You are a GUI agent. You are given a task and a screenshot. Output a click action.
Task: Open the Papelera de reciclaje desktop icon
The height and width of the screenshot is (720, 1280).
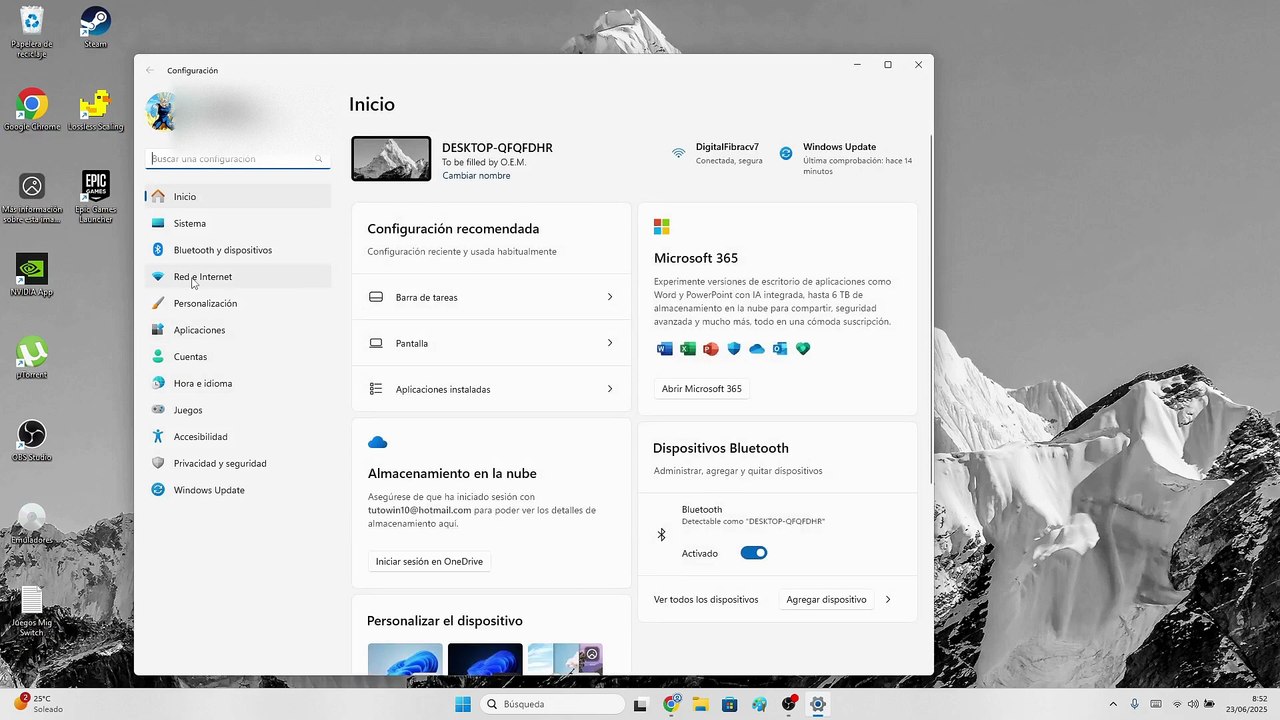(x=32, y=32)
